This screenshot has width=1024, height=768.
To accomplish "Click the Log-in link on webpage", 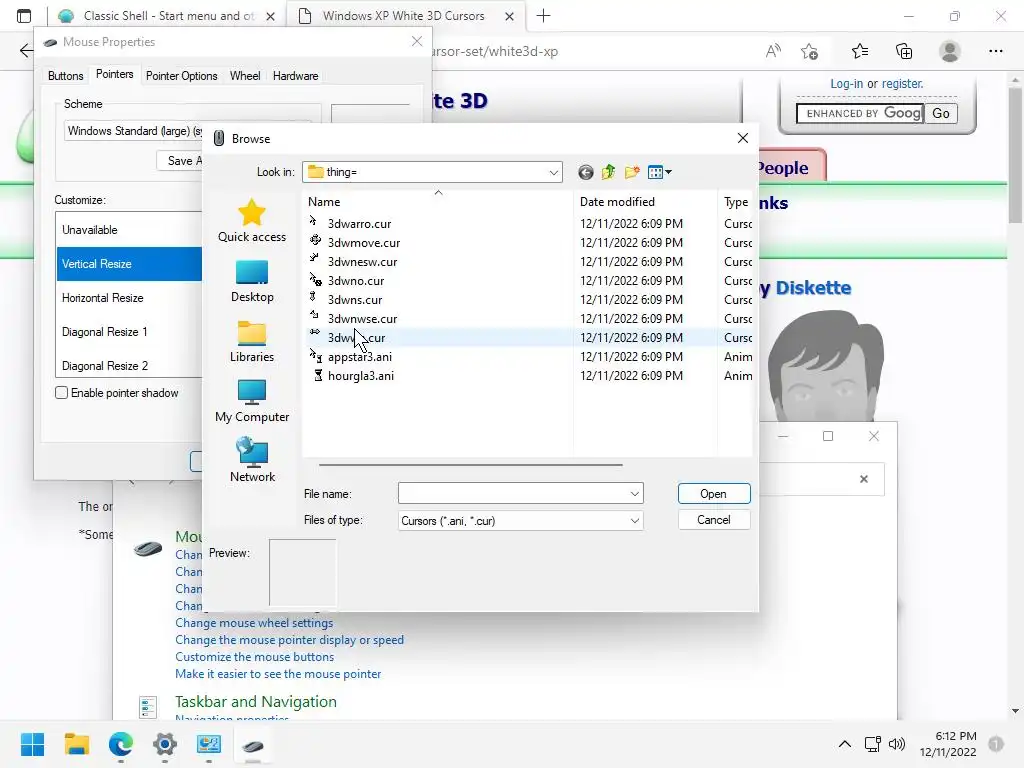I will point(846,84).
